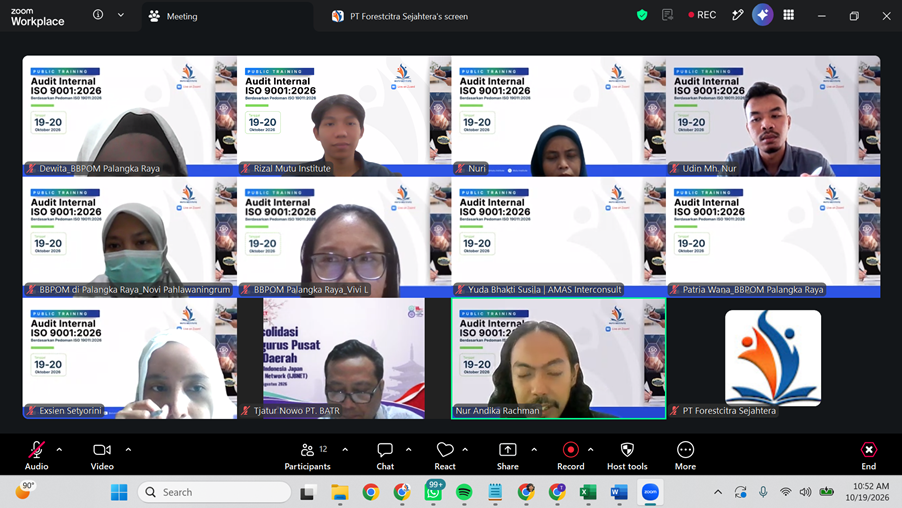Click the taskbar Search box
Screen dimensions: 902x508
click(214, 492)
